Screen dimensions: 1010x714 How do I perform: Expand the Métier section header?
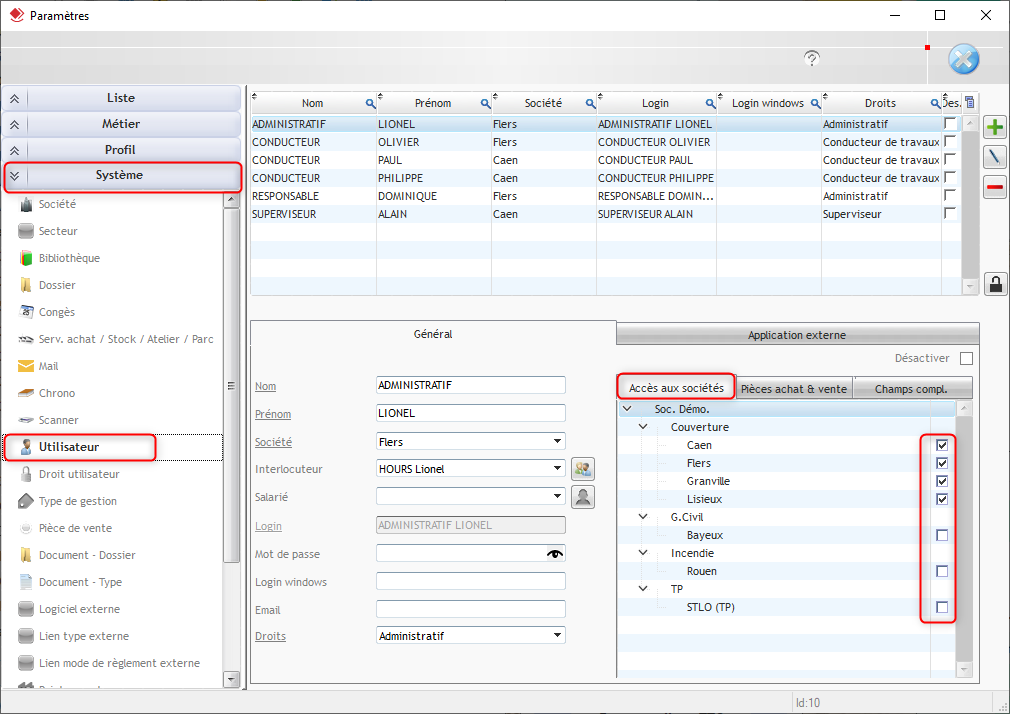(121, 124)
